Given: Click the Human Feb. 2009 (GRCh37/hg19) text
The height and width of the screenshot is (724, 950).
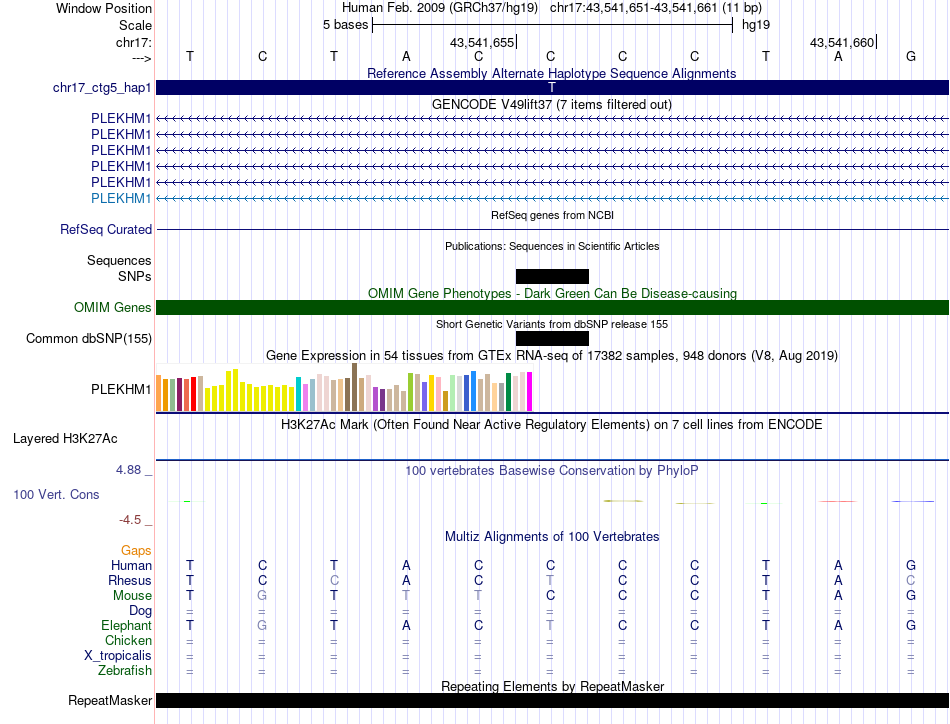Looking at the screenshot, I should pyautogui.click(x=440, y=8).
